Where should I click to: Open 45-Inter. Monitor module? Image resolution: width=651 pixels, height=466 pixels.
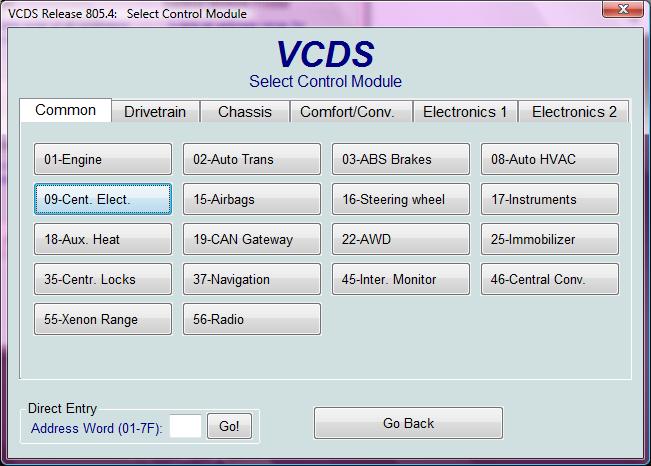(x=401, y=279)
